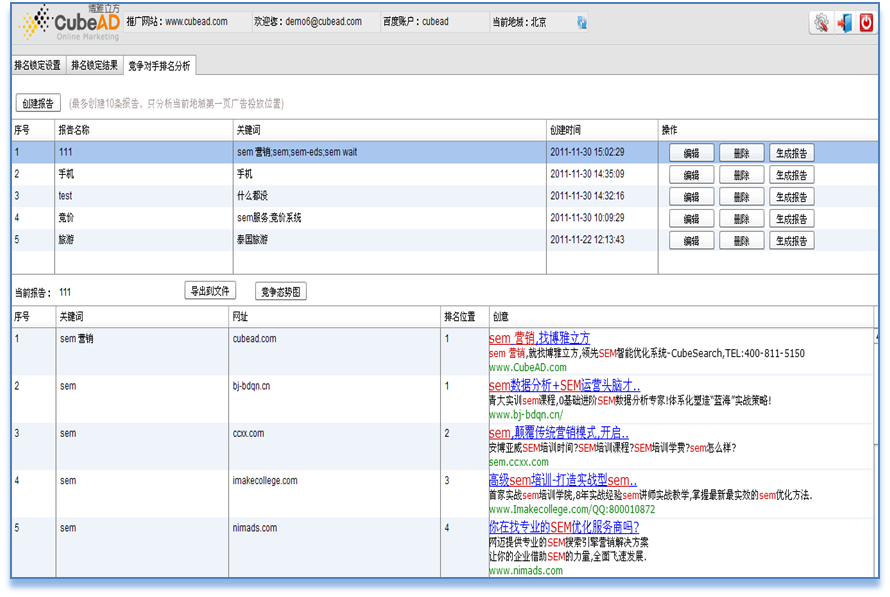890x597 pixels.
Task: Click timestamp '2011-11-30 15:02:29'
Action: (x=587, y=152)
